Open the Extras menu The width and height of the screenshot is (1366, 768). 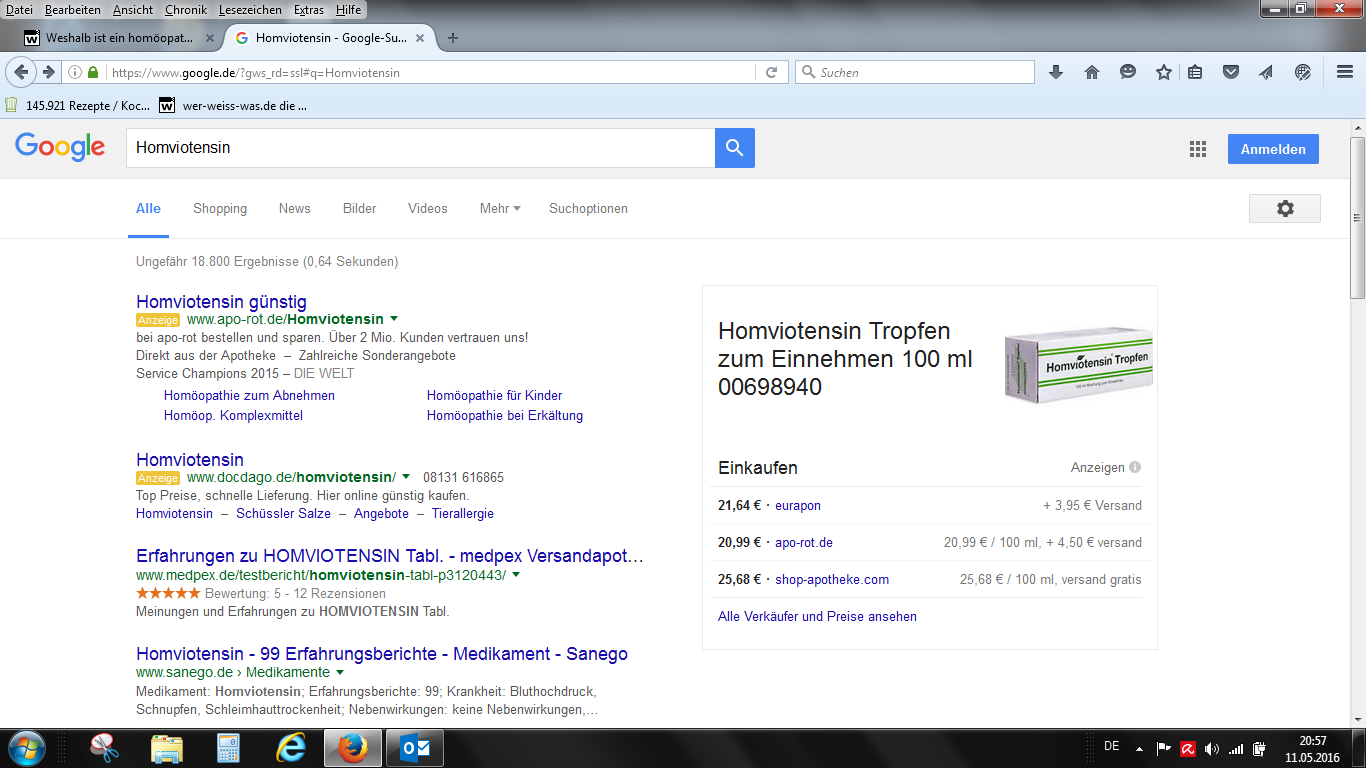pos(308,9)
